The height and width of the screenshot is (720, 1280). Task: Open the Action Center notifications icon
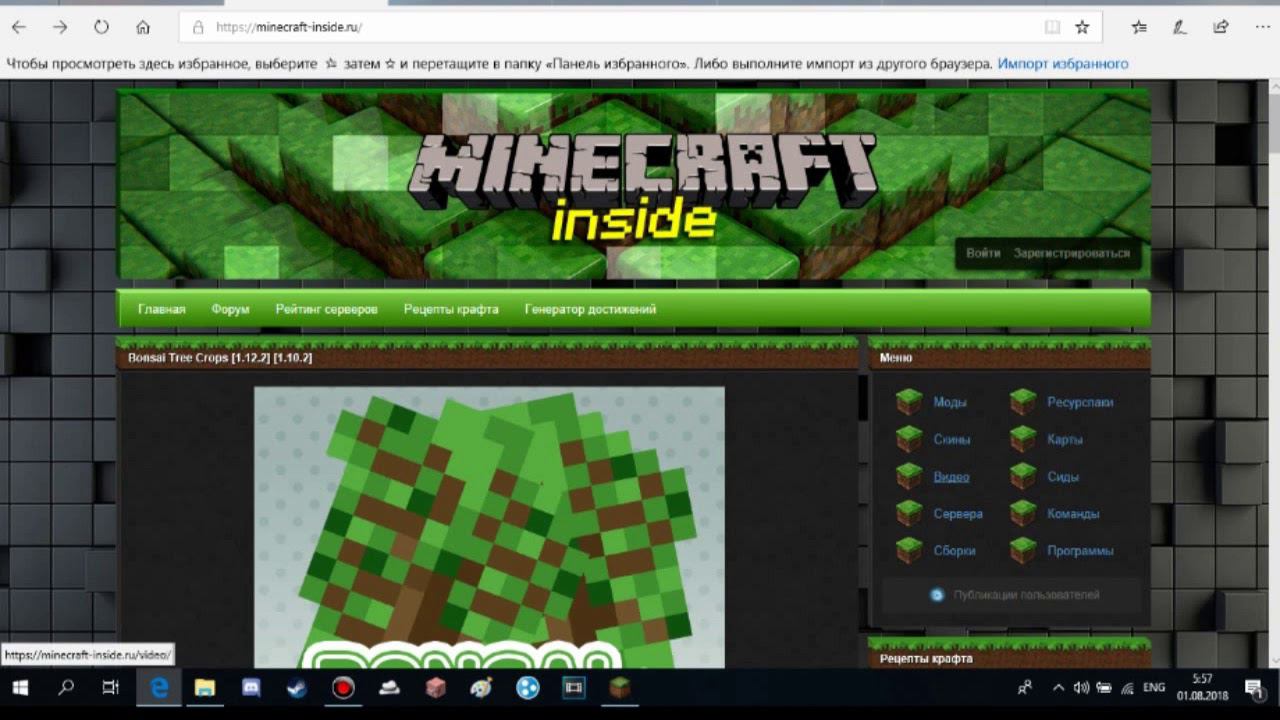pyautogui.click(x=1253, y=688)
